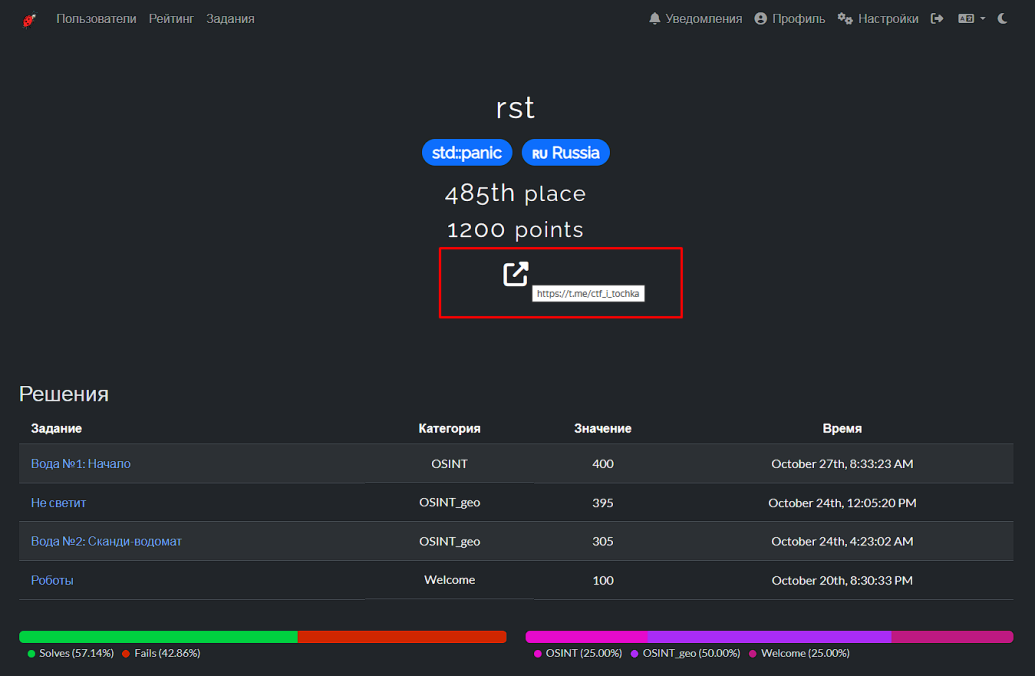Open the Пользователи page
This screenshot has height=676, width=1035.
tap(96, 19)
